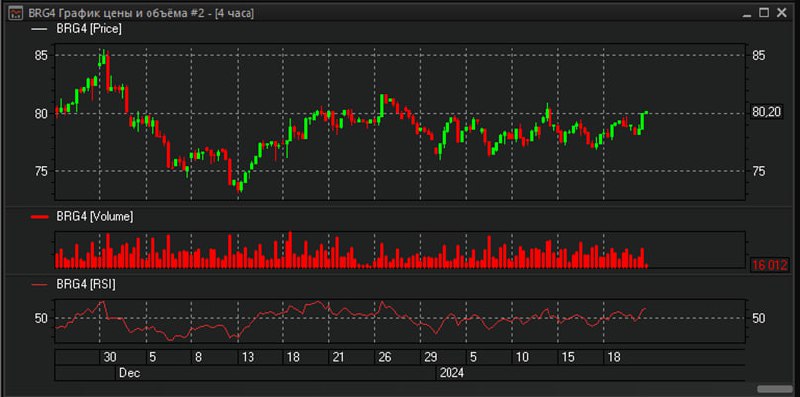Click the left RSI 50 level label
The image size is (800, 397).
[41, 318]
